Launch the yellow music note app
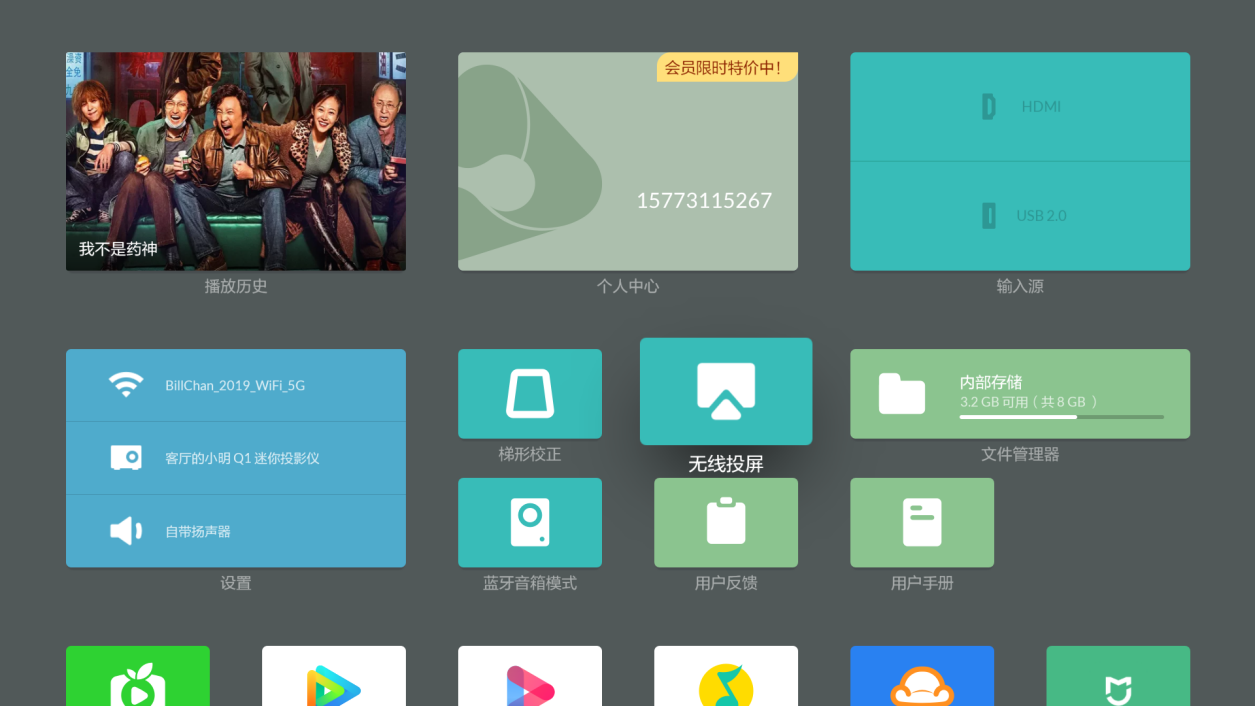This screenshot has height=706, width=1255. [726, 676]
